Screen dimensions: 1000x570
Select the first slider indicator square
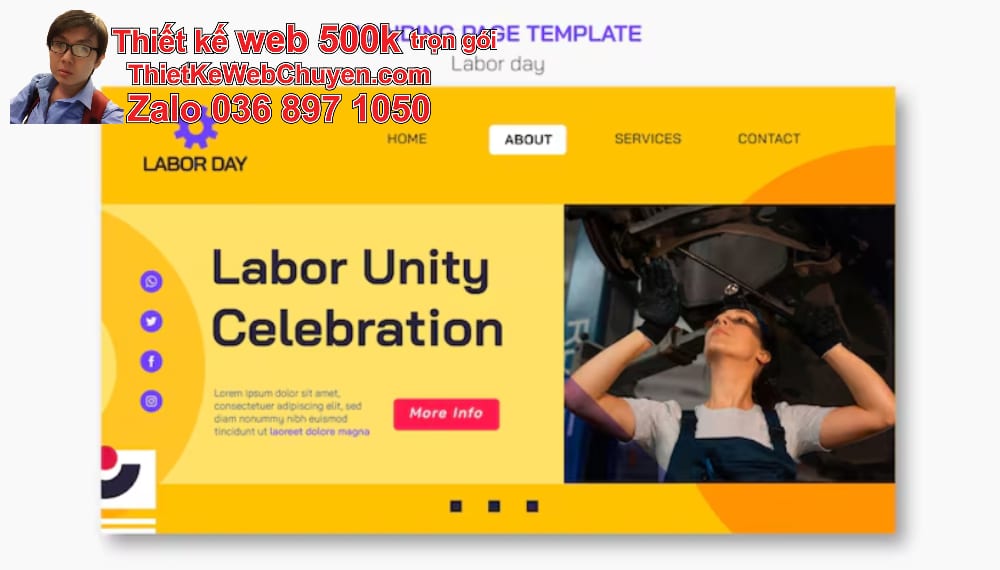point(456,506)
